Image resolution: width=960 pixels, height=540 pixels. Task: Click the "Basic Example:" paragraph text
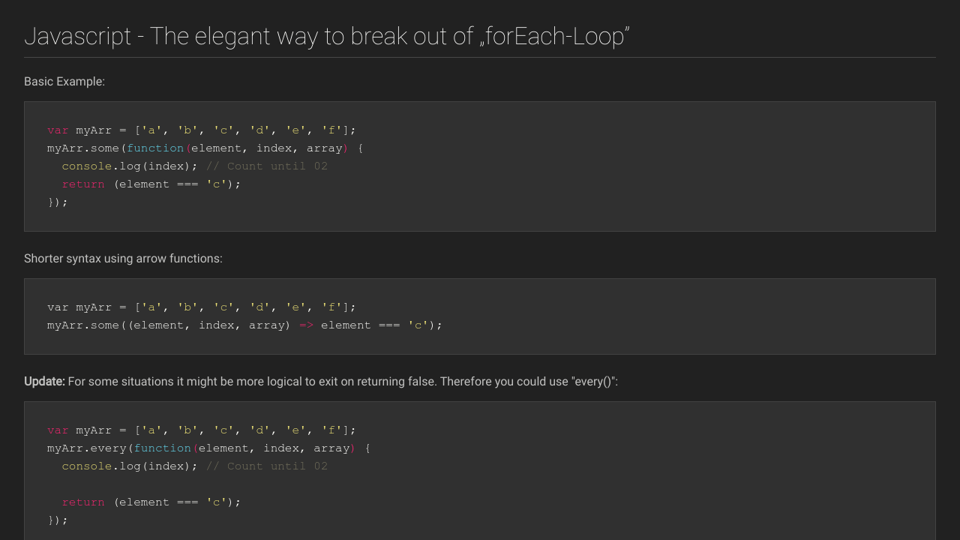pyautogui.click(x=64, y=81)
